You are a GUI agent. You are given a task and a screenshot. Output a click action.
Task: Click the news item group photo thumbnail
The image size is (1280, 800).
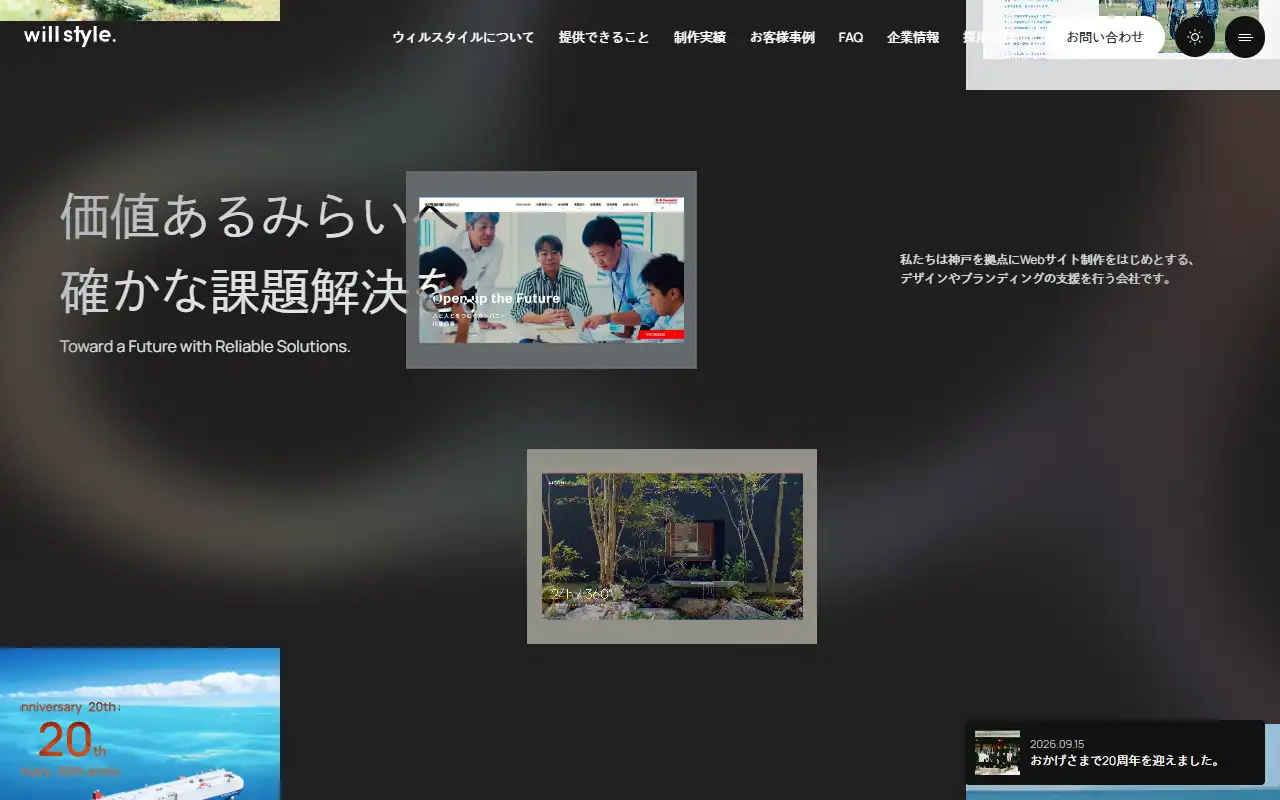[997, 753]
